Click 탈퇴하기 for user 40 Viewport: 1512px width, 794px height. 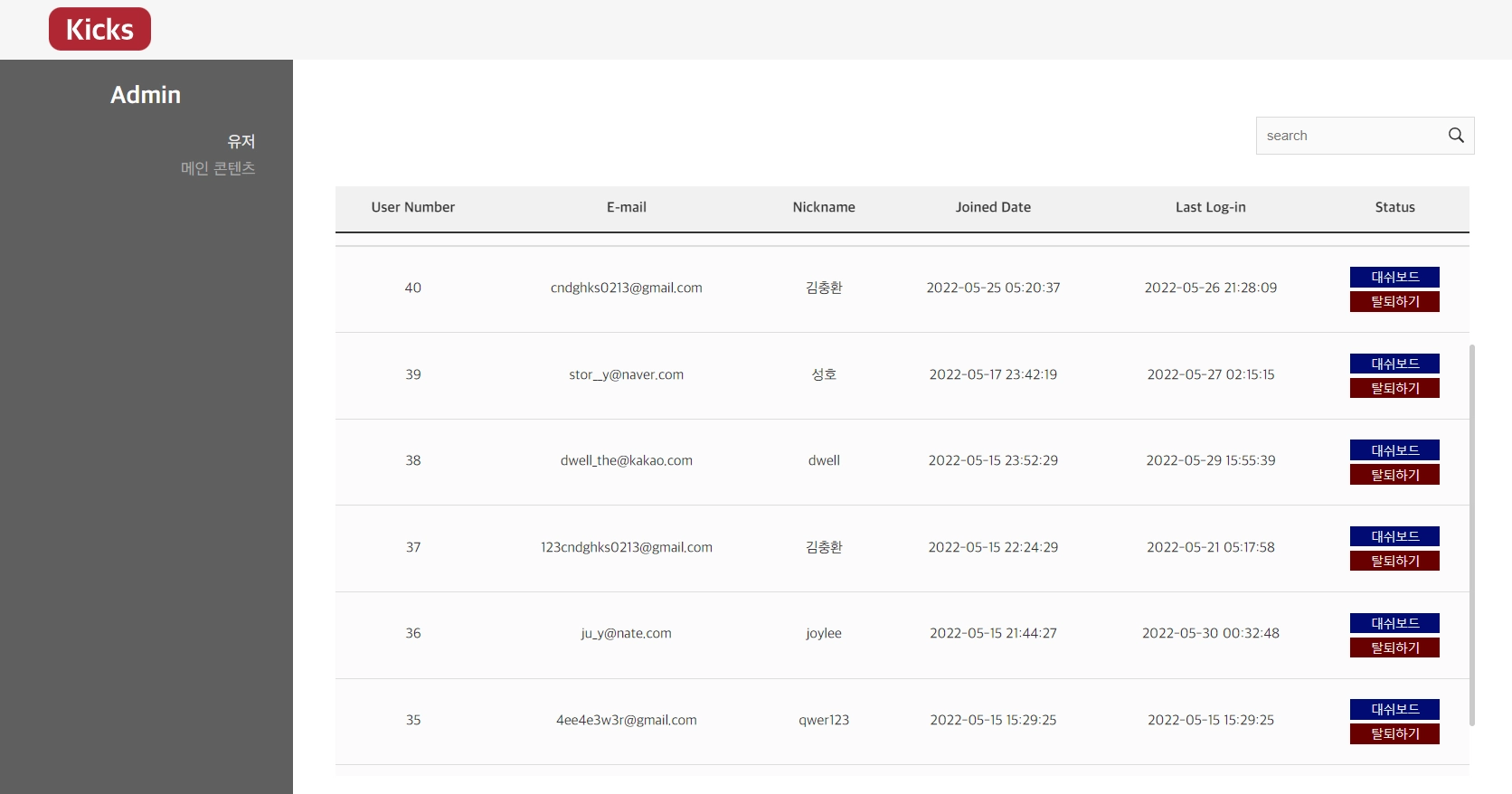(x=1394, y=301)
